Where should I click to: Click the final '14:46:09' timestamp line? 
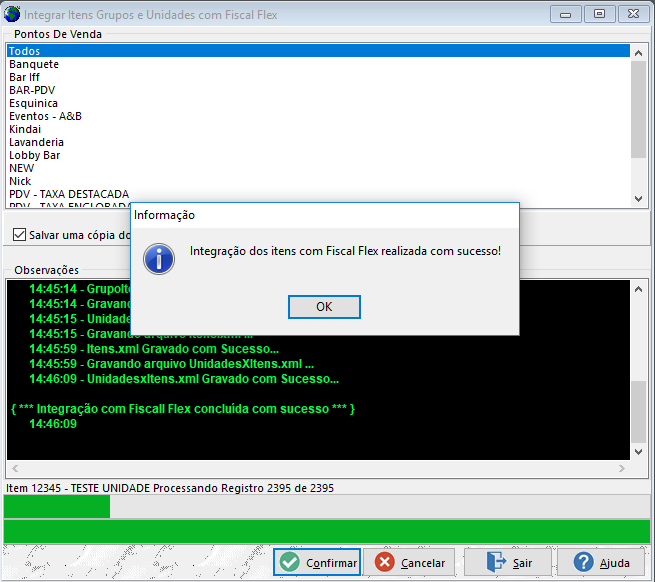point(53,424)
